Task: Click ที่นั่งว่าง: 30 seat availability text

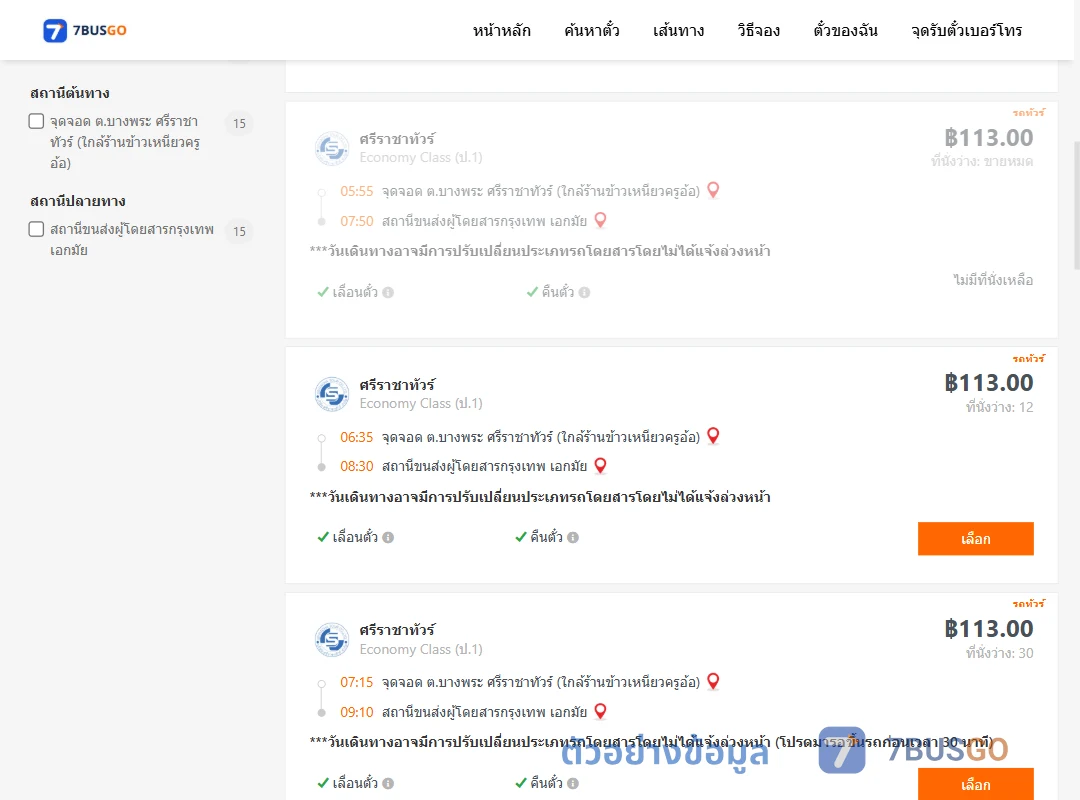Action: [999, 653]
